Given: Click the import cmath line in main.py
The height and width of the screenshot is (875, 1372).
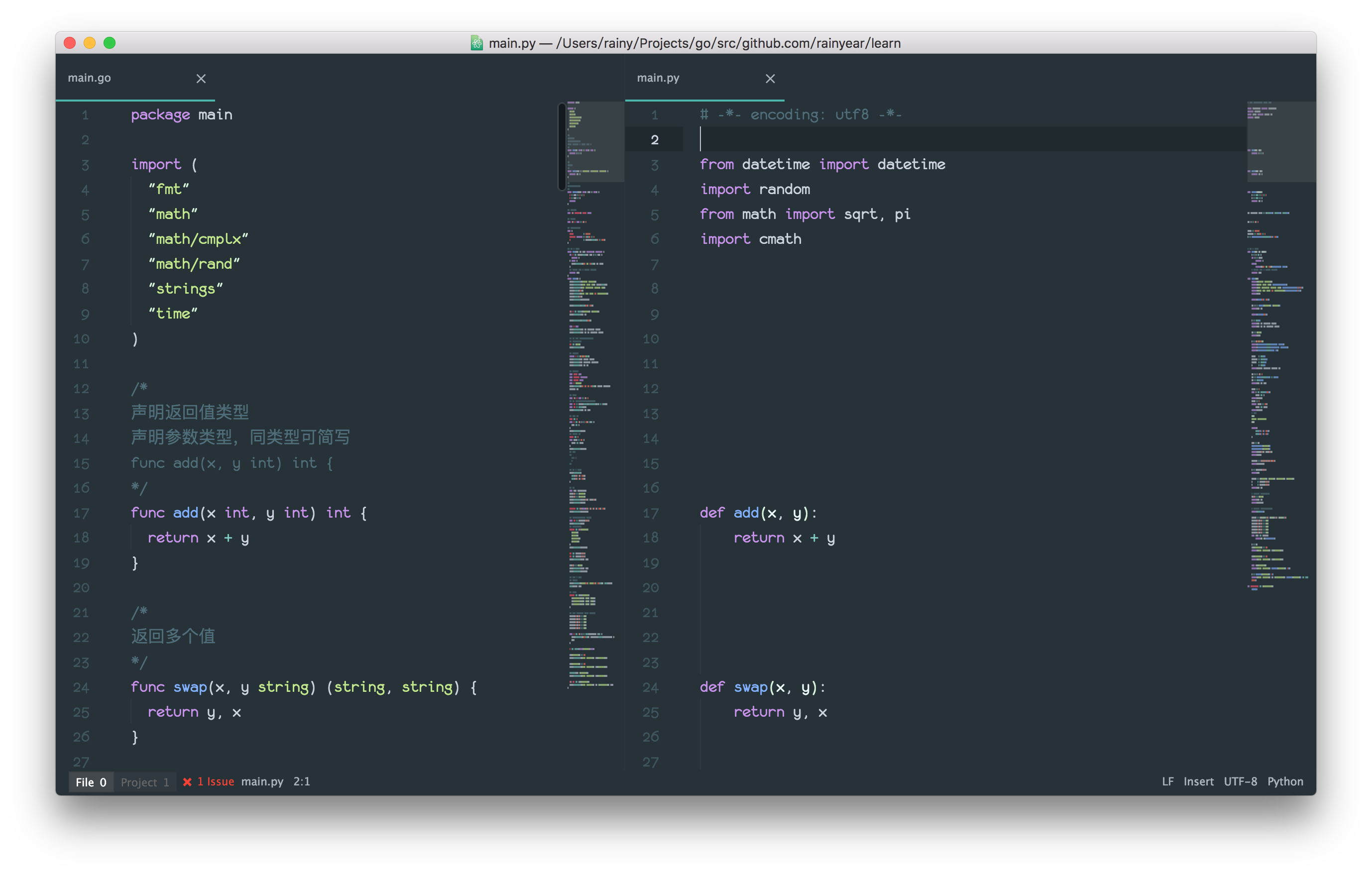Looking at the screenshot, I should click(x=751, y=239).
